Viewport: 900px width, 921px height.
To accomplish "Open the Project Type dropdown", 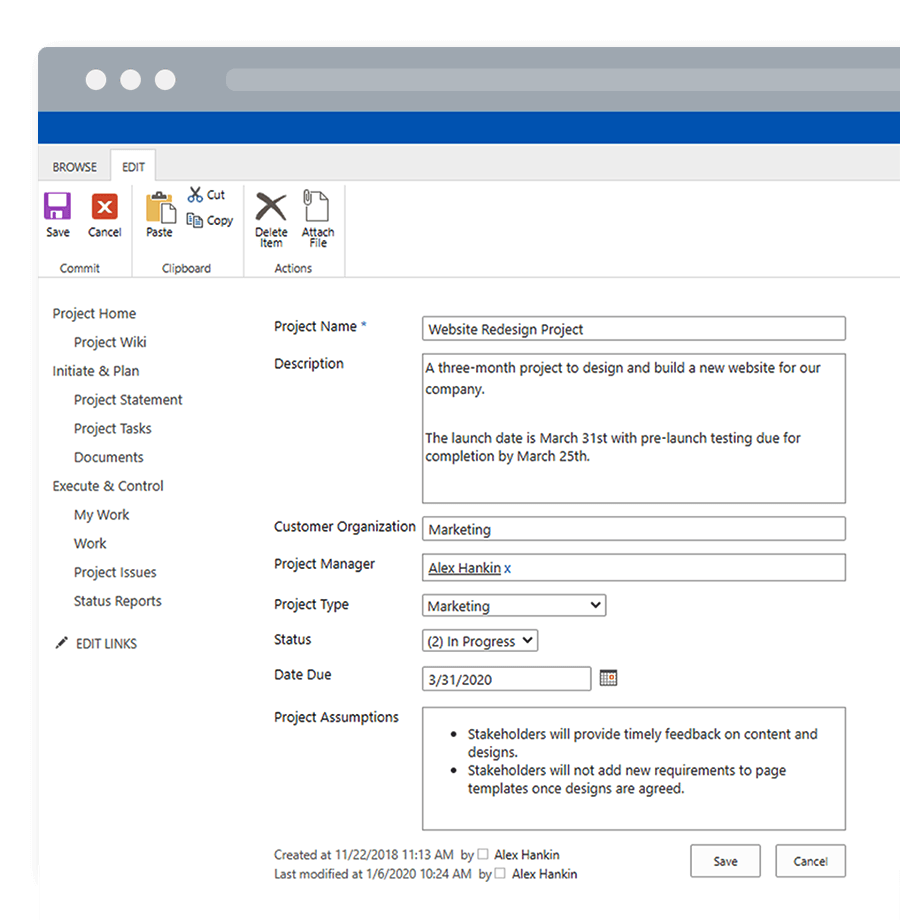I will coord(514,606).
